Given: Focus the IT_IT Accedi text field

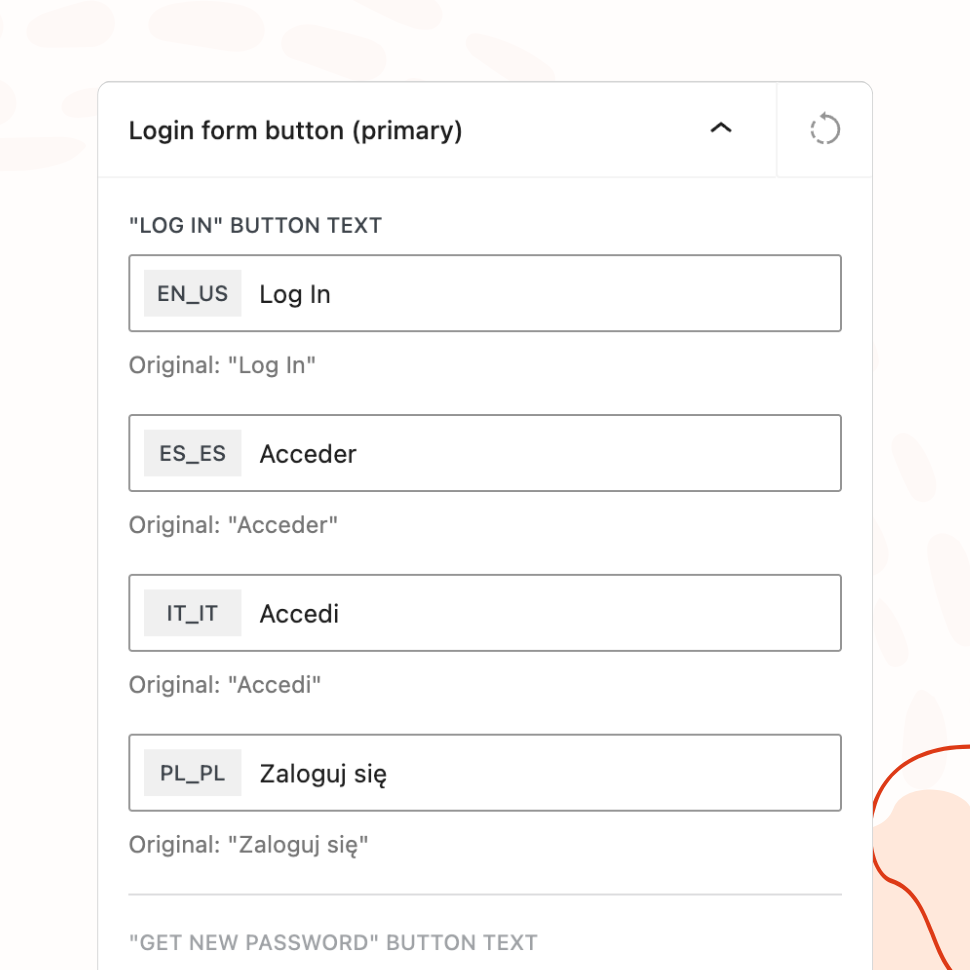Looking at the screenshot, I should [x=540, y=613].
